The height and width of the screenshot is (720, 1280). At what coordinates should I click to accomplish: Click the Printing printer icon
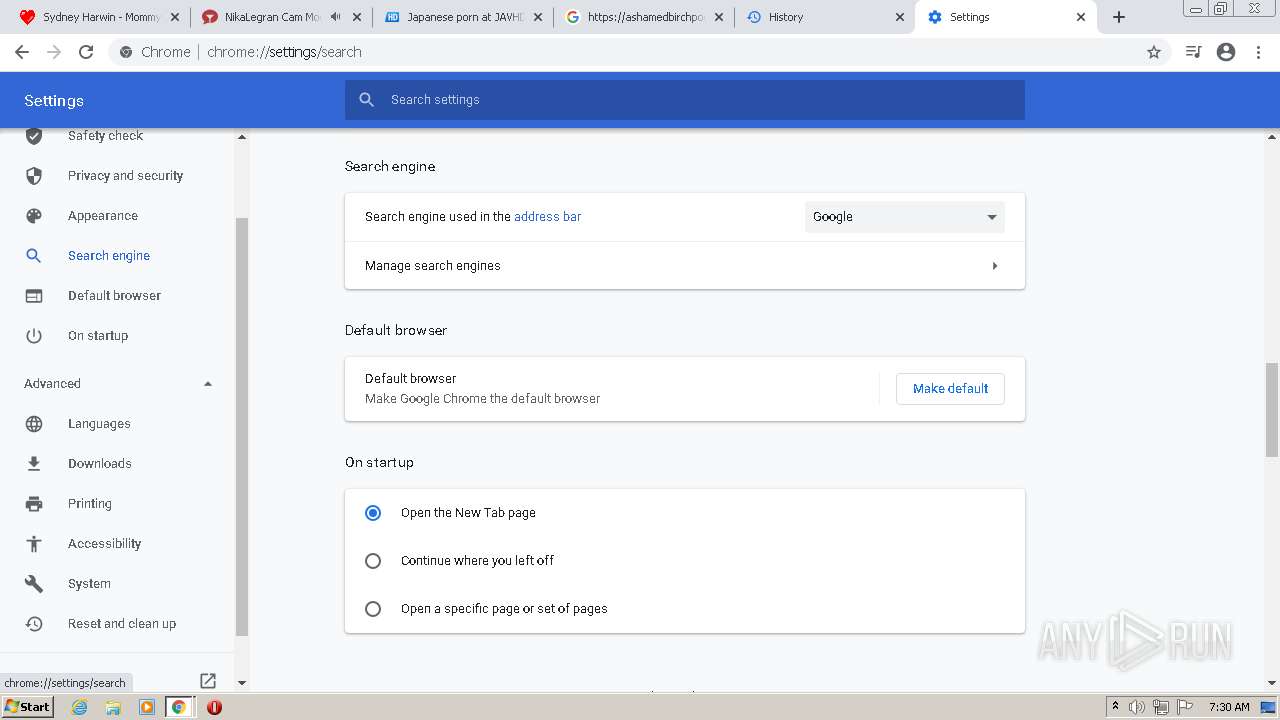tap(34, 504)
